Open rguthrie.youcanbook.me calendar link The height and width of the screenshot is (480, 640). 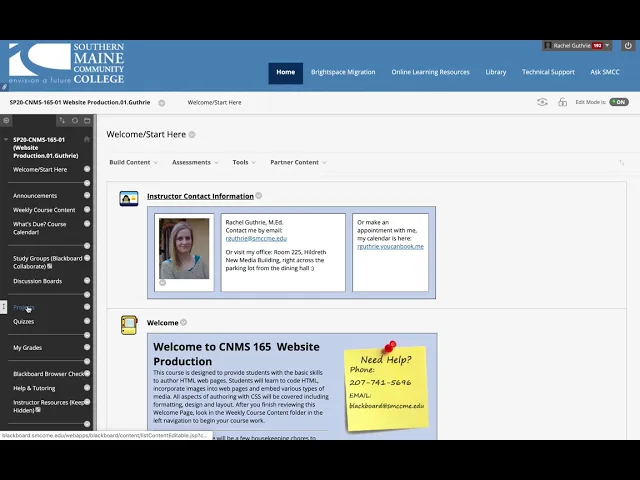(390, 247)
